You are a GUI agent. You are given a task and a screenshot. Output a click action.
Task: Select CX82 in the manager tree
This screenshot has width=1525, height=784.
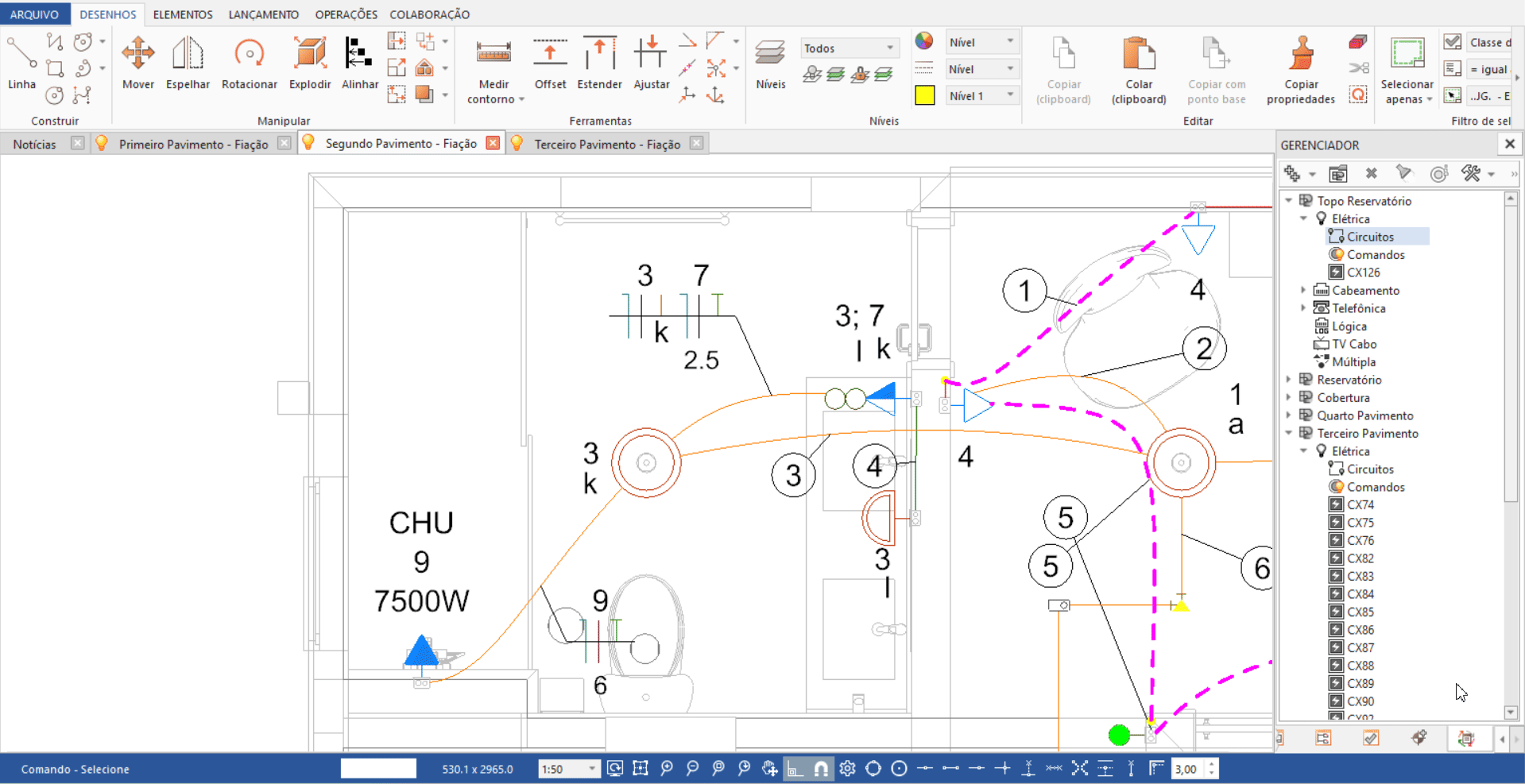[1360, 558]
